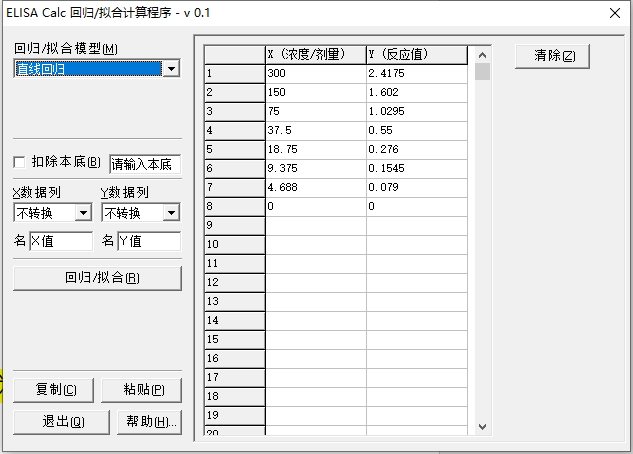Select the X cell in row 8
633x454 pixels.
(316, 207)
